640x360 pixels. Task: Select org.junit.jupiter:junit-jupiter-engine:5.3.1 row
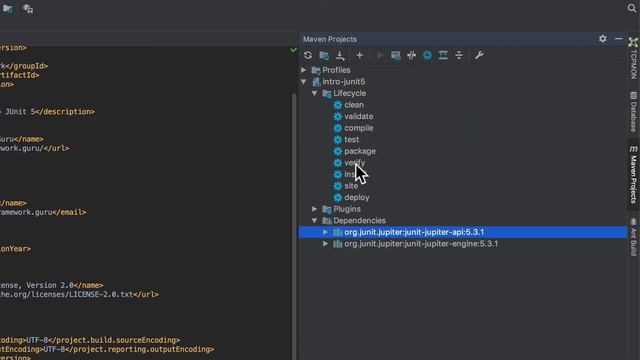pos(463,244)
